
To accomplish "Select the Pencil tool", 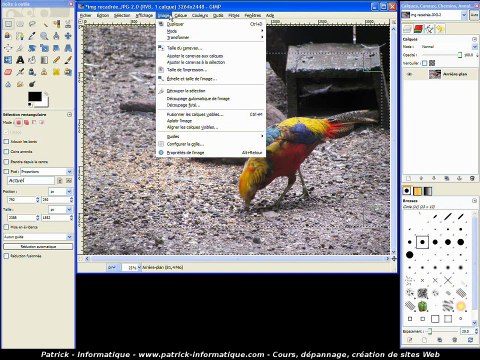I will pos(56,60).
